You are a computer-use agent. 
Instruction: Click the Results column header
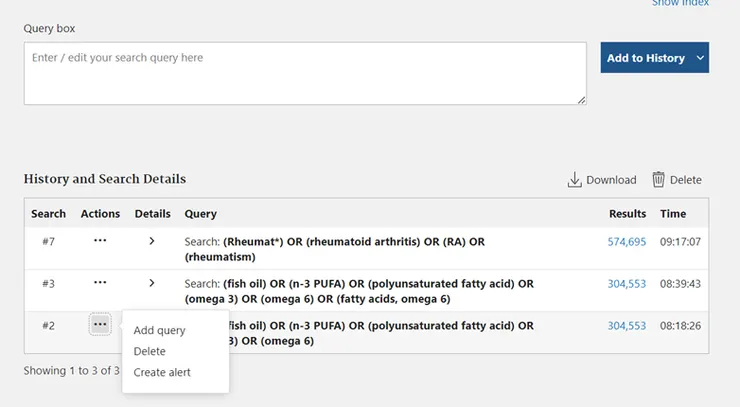coord(627,213)
